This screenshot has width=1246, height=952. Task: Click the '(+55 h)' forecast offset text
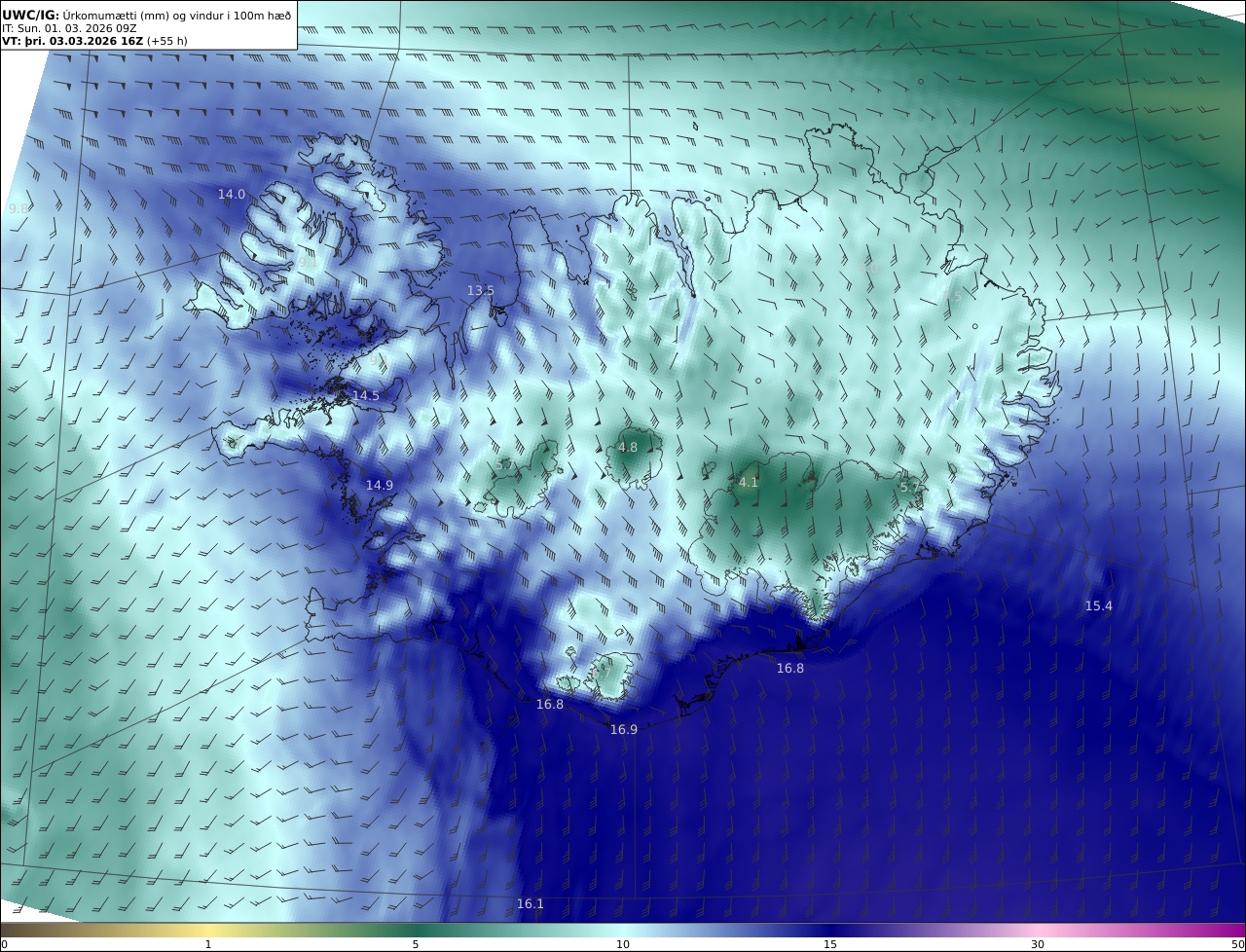[167, 42]
